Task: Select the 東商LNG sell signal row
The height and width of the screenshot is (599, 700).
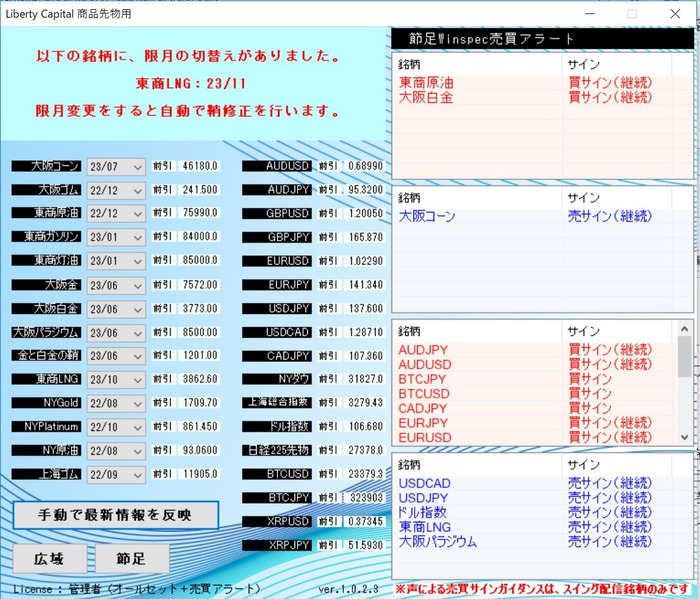Action: click(542, 527)
